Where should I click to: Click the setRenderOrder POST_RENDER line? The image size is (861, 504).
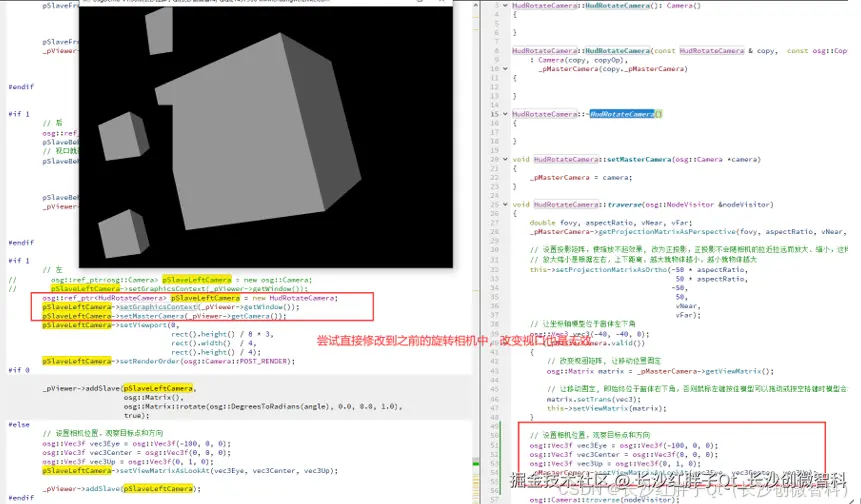[x=169, y=361]
